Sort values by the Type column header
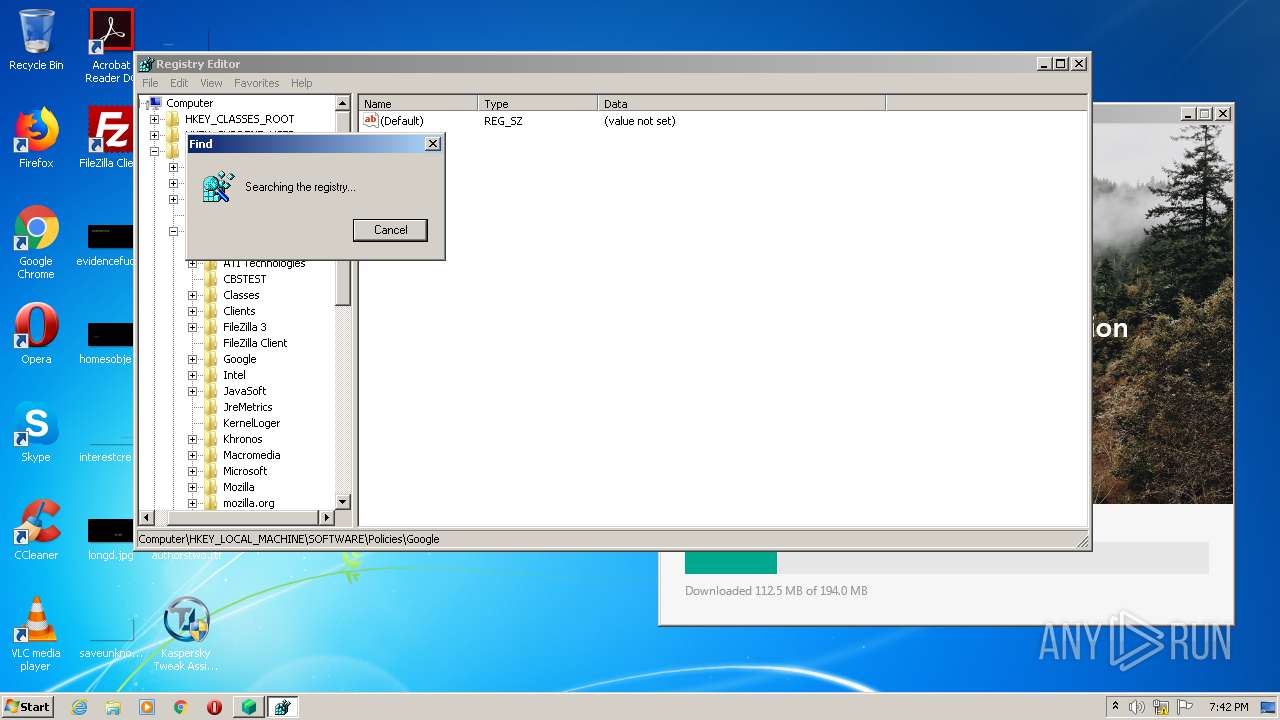This screenshot has width=1280, height=720. pos(538,104)
